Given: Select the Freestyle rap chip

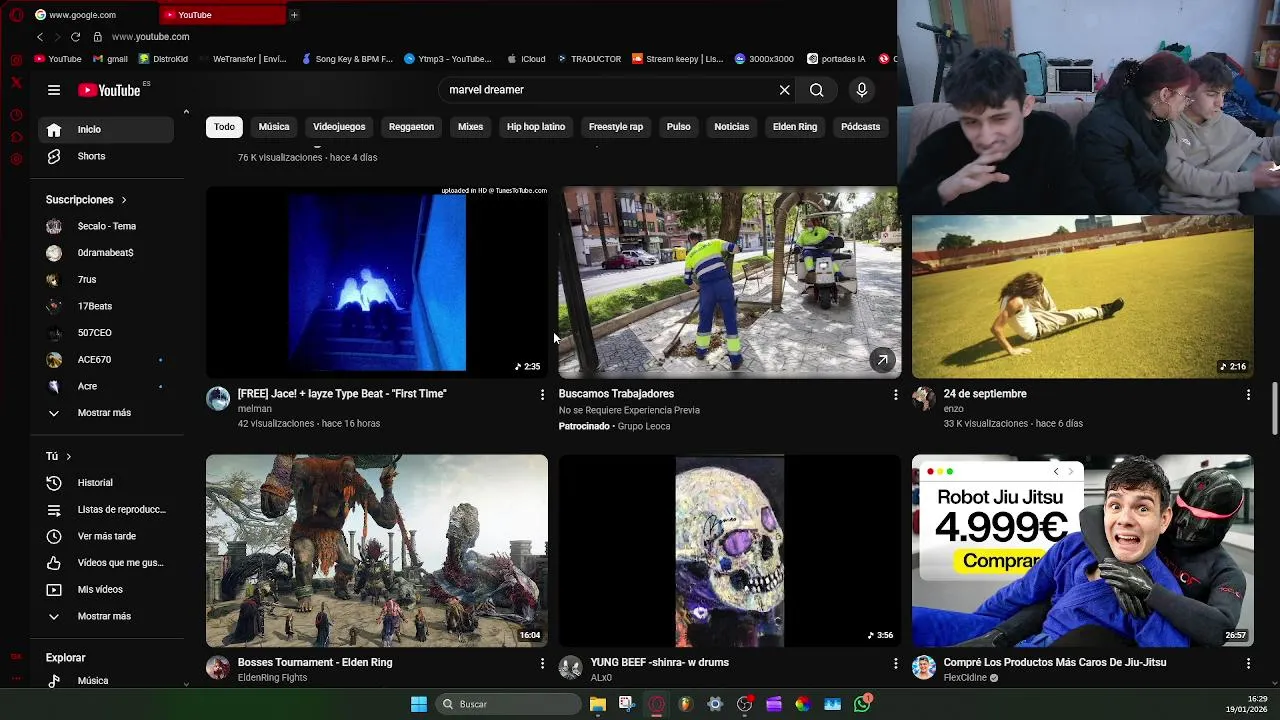Looking at the screenshot, I should (x=616, y=127).
